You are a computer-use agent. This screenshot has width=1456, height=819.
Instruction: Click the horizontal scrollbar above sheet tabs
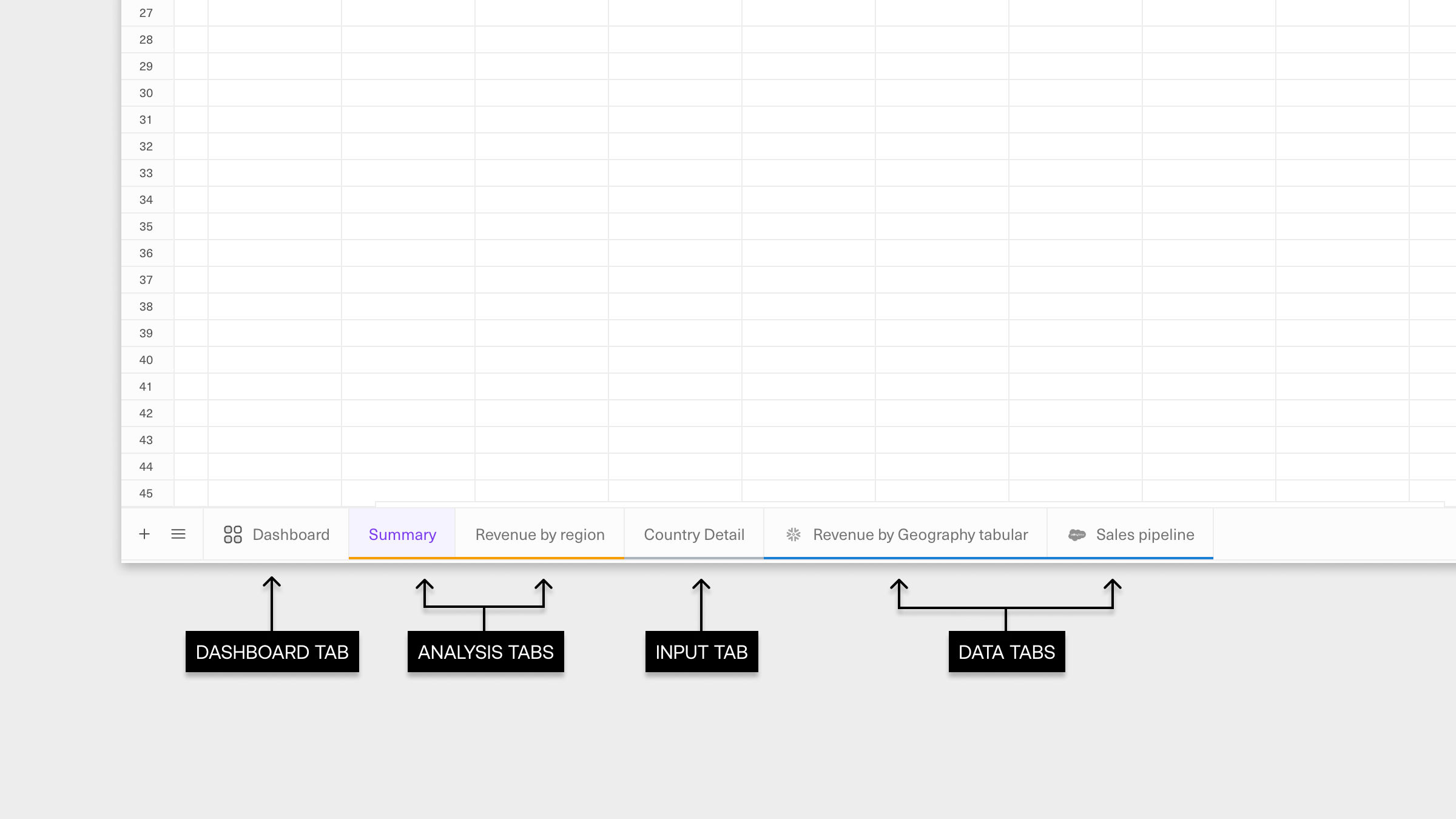tap(910, 504)
